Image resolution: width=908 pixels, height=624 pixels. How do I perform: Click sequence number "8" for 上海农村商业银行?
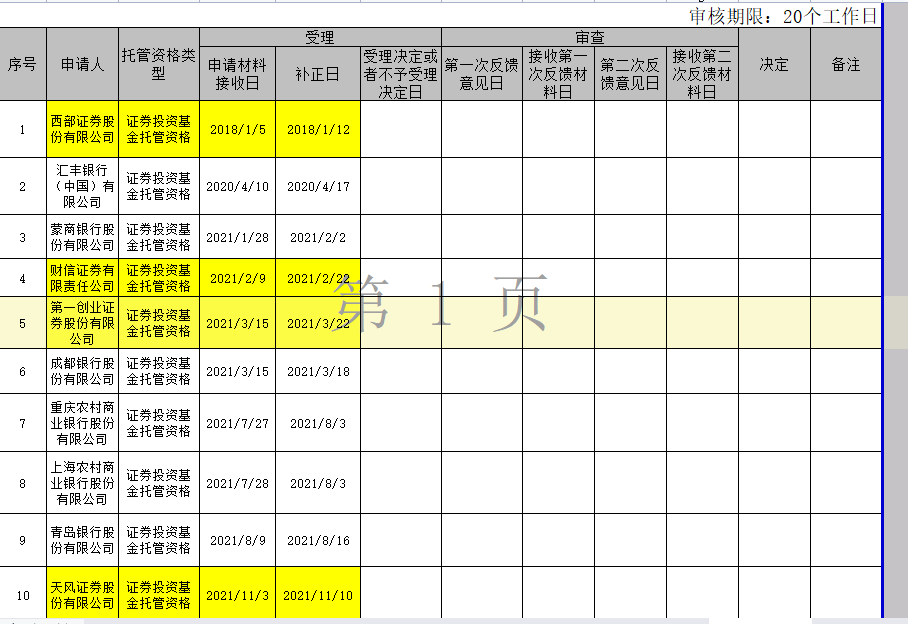coord(23,483)
